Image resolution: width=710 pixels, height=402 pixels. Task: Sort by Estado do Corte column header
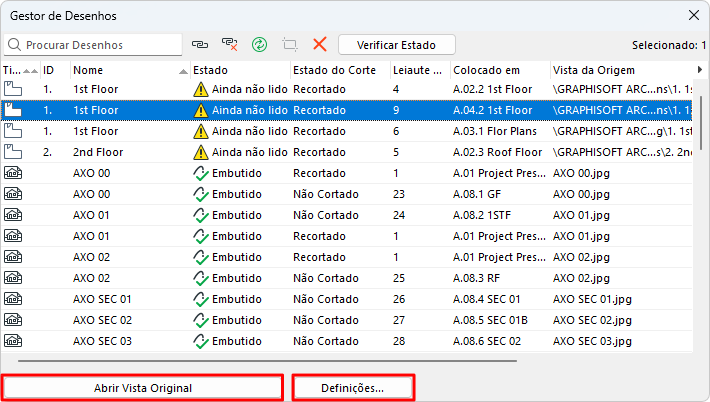[x=340, y=70]
